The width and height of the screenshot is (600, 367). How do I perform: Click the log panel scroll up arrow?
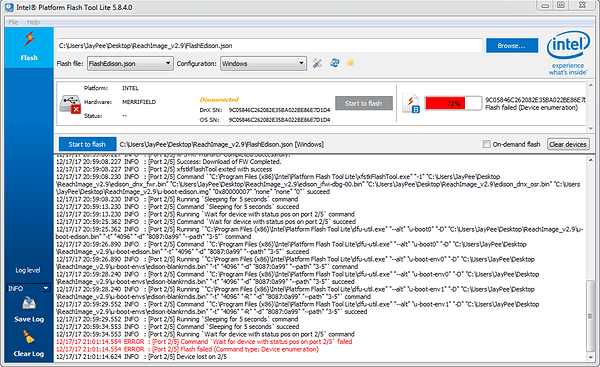pyautogui.click(x=590, y=160)
